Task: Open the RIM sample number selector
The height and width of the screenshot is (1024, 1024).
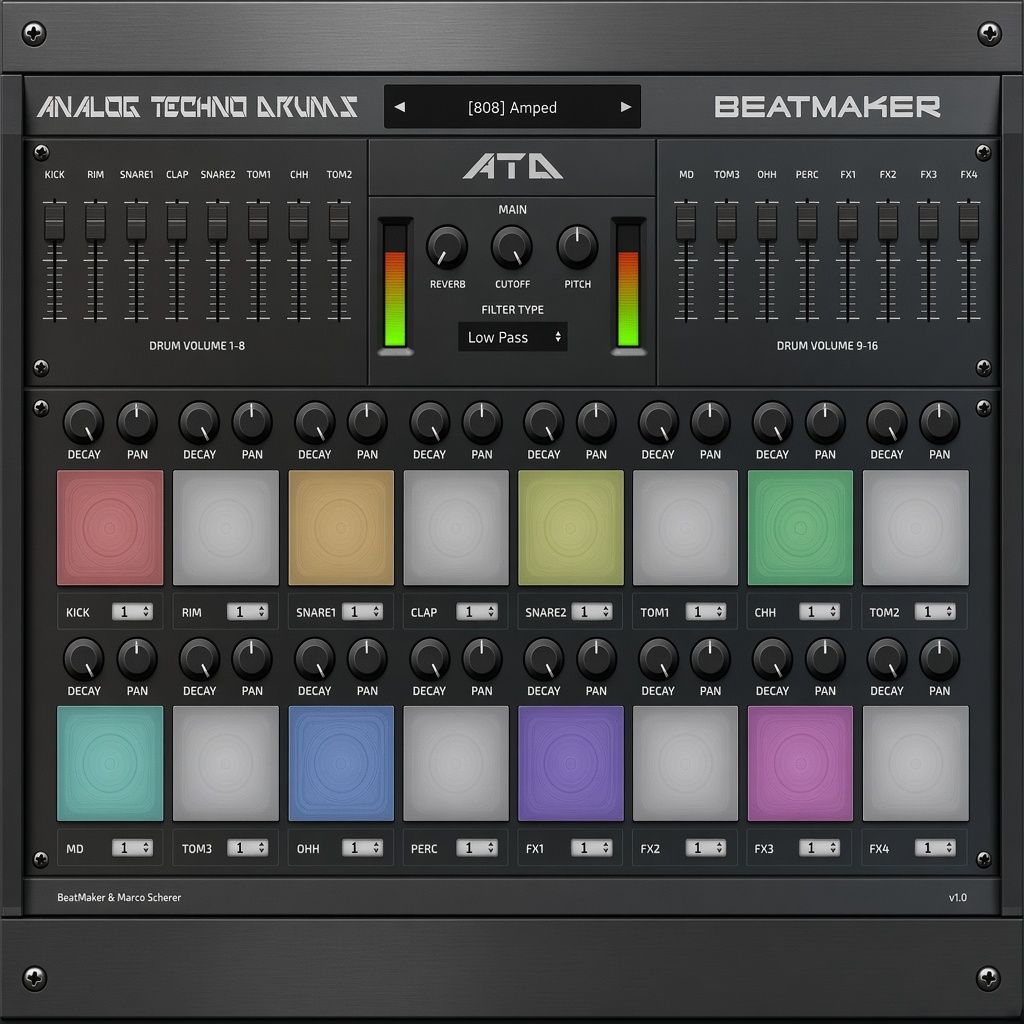Action: [248, 612]
